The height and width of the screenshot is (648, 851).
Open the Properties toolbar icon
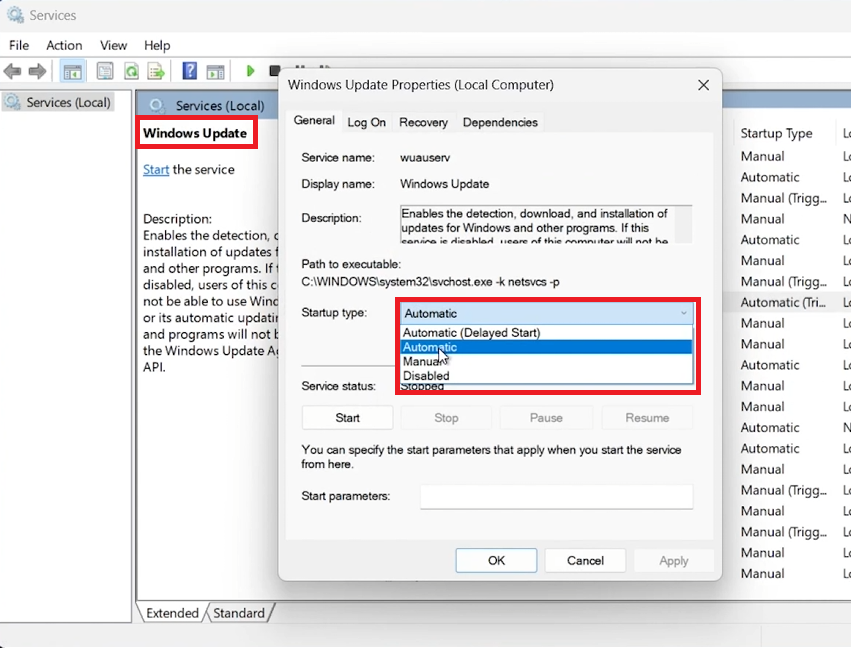click(x=105, y=71)
